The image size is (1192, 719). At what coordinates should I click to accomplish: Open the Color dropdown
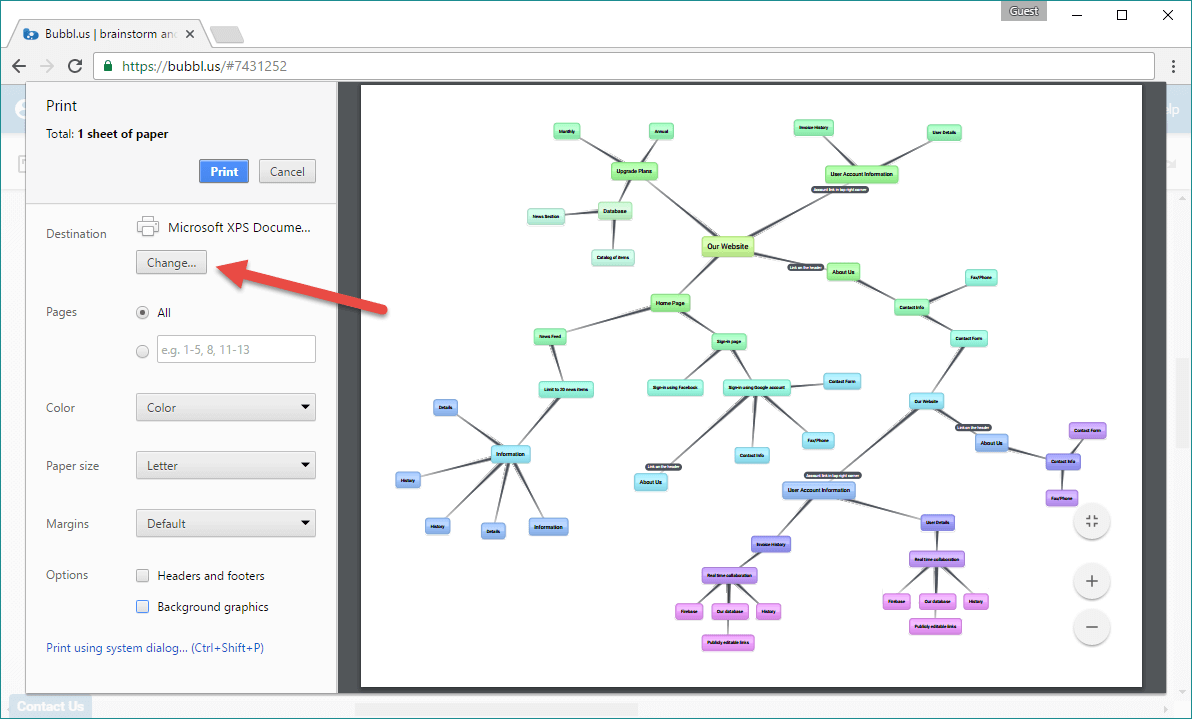(x=226, y=407)
